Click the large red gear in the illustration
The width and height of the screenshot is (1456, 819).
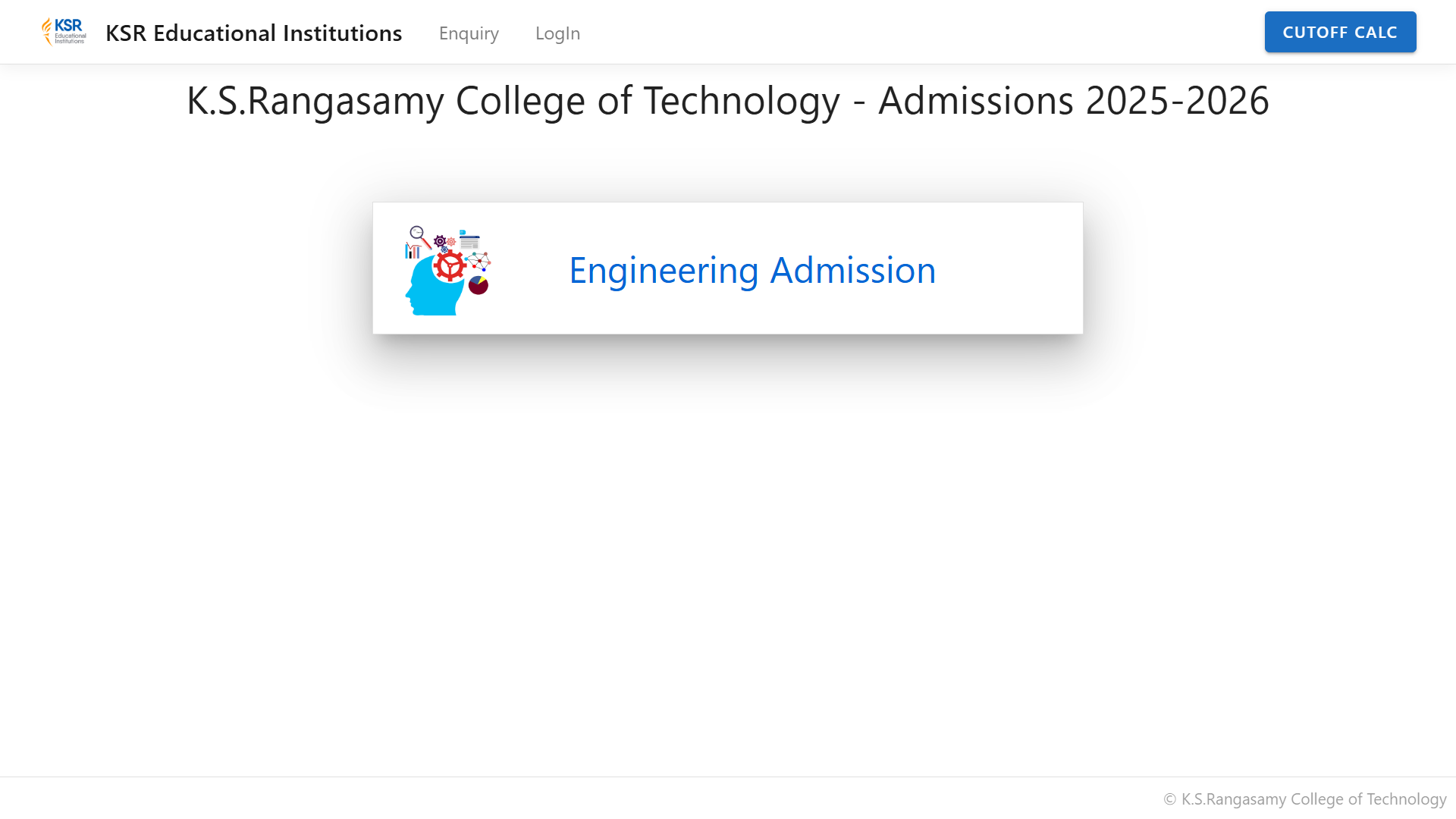tap(450, 265)
